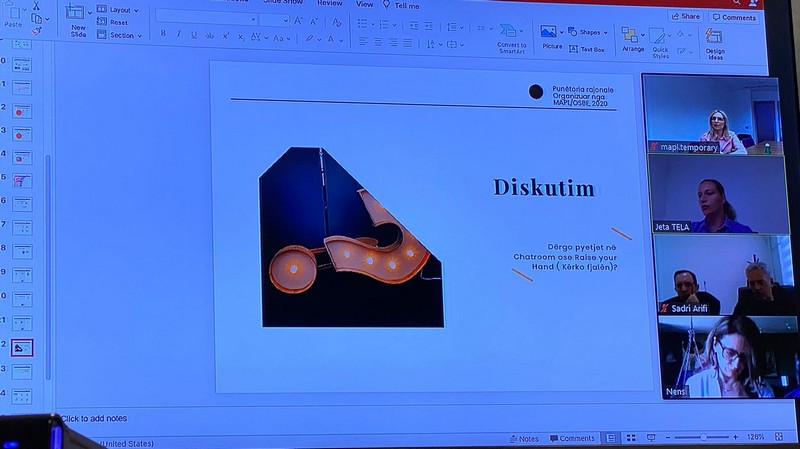This screenshot has height=449, width=800.
Task: Click the Add Columns icon
Action: tap(481, 28)
